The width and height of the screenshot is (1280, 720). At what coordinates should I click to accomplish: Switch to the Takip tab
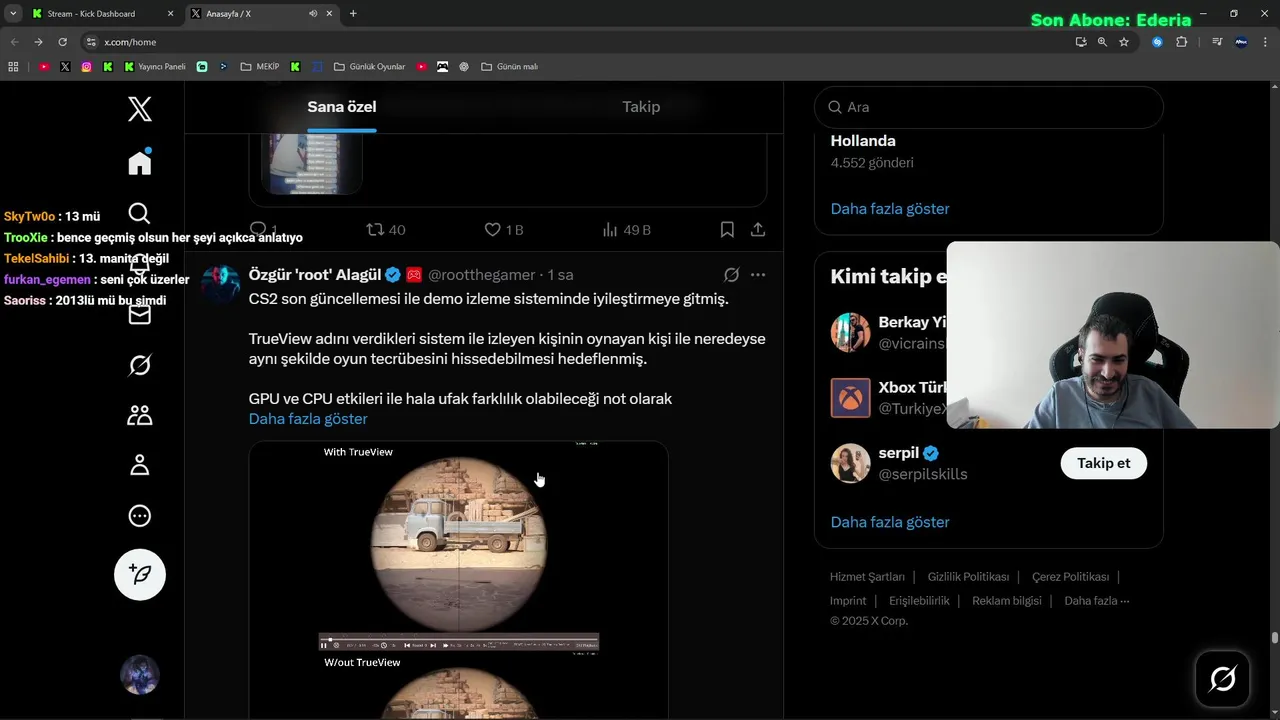tap(641, 107)
